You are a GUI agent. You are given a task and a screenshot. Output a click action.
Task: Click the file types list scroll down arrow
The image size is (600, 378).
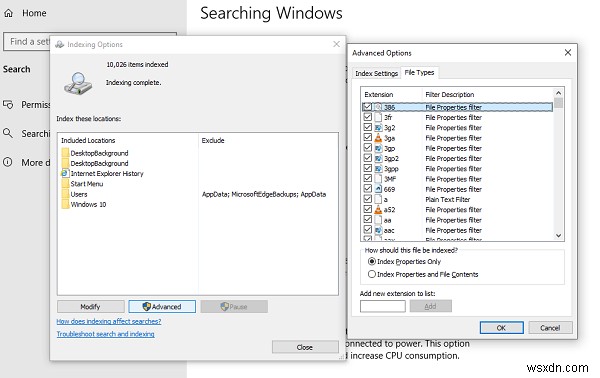(558, 236)
